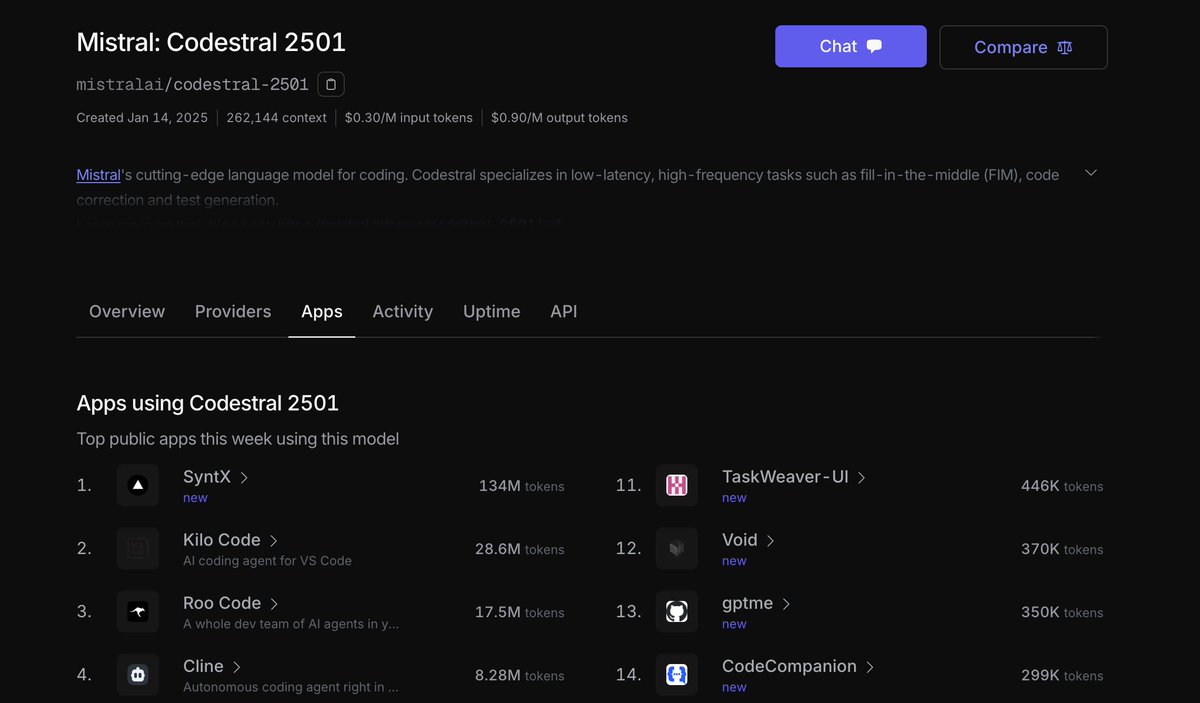Click the $0.90/M output tokens price
This screenshot has width=1200, height=703.
[559, 118]
